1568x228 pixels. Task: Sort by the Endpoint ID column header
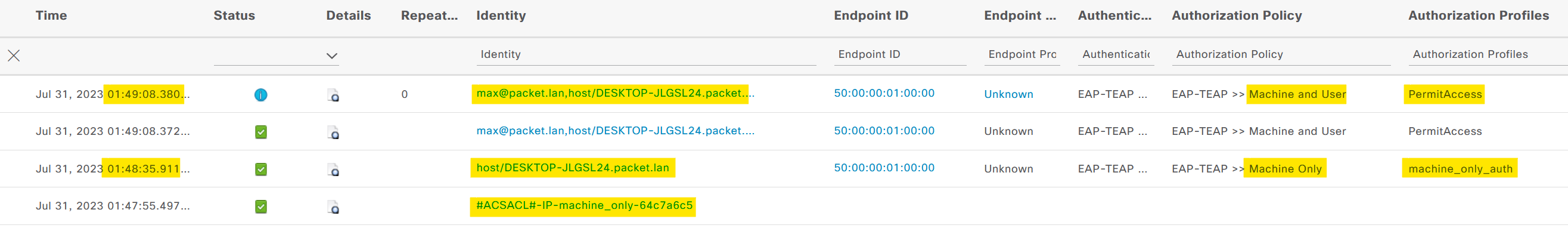(871, 16)
